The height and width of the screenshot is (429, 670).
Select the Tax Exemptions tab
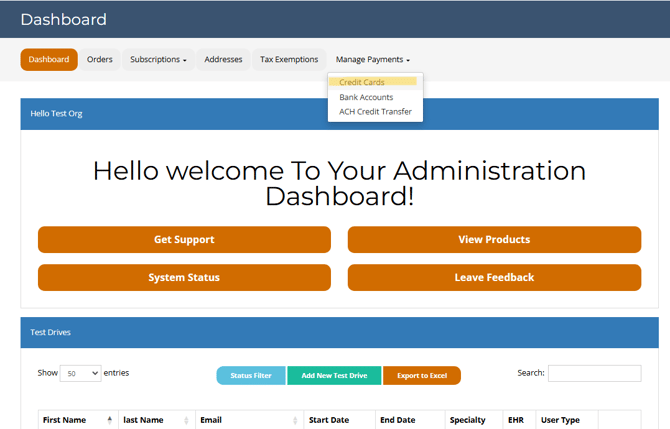pyautogui.click(x=289, y=60)
